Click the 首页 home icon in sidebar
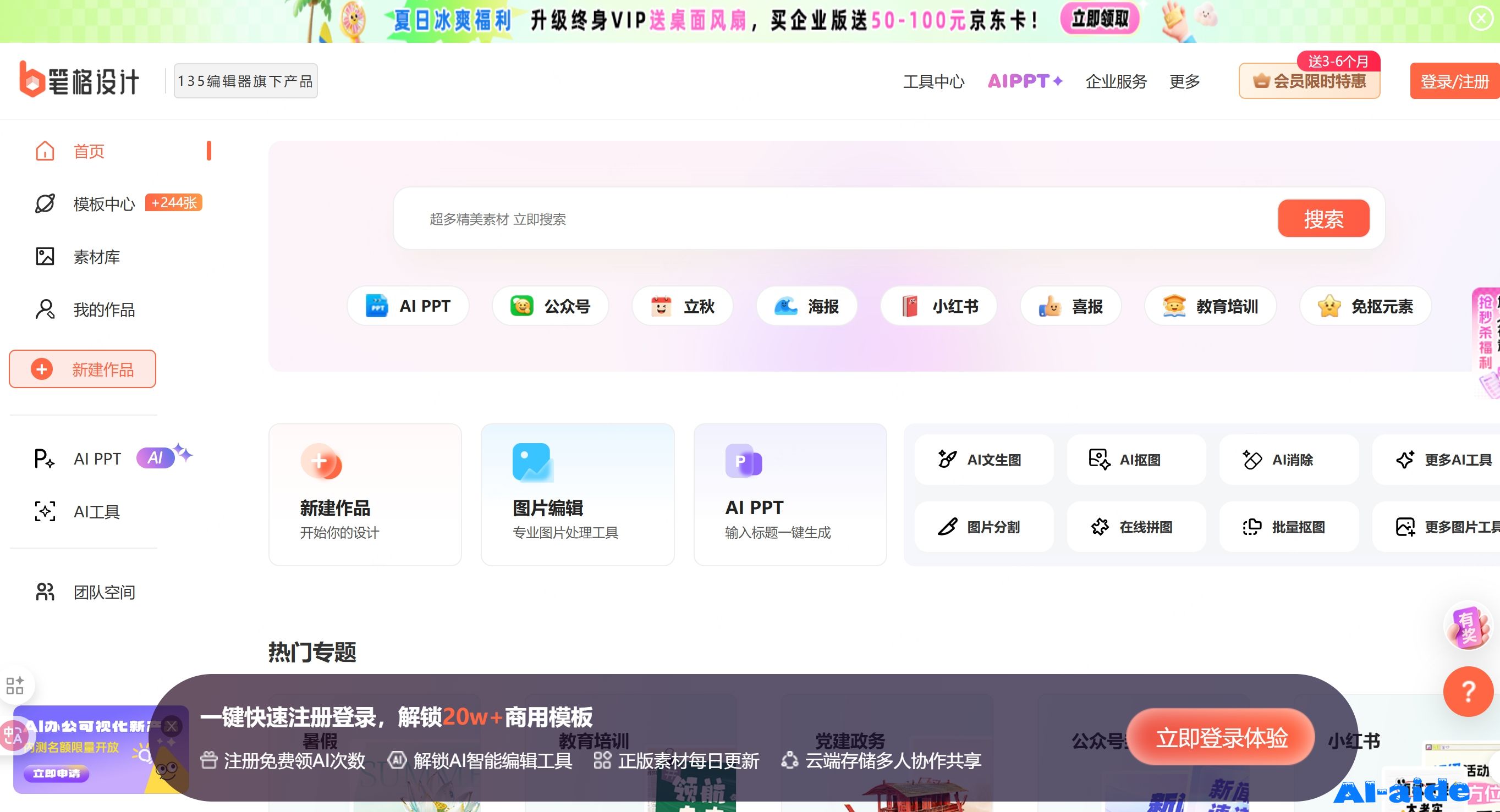This screenshot has width=1500, height=812. tap(45, 151)
